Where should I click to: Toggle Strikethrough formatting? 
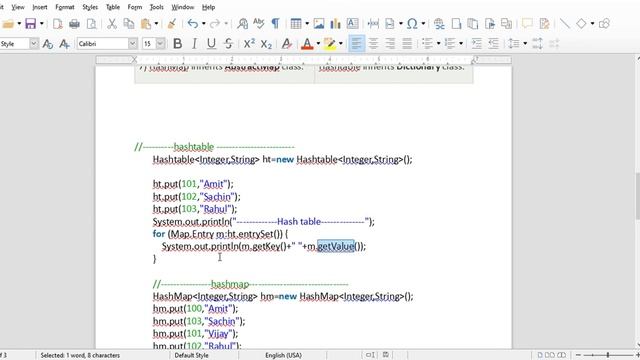tap(228, 43)
